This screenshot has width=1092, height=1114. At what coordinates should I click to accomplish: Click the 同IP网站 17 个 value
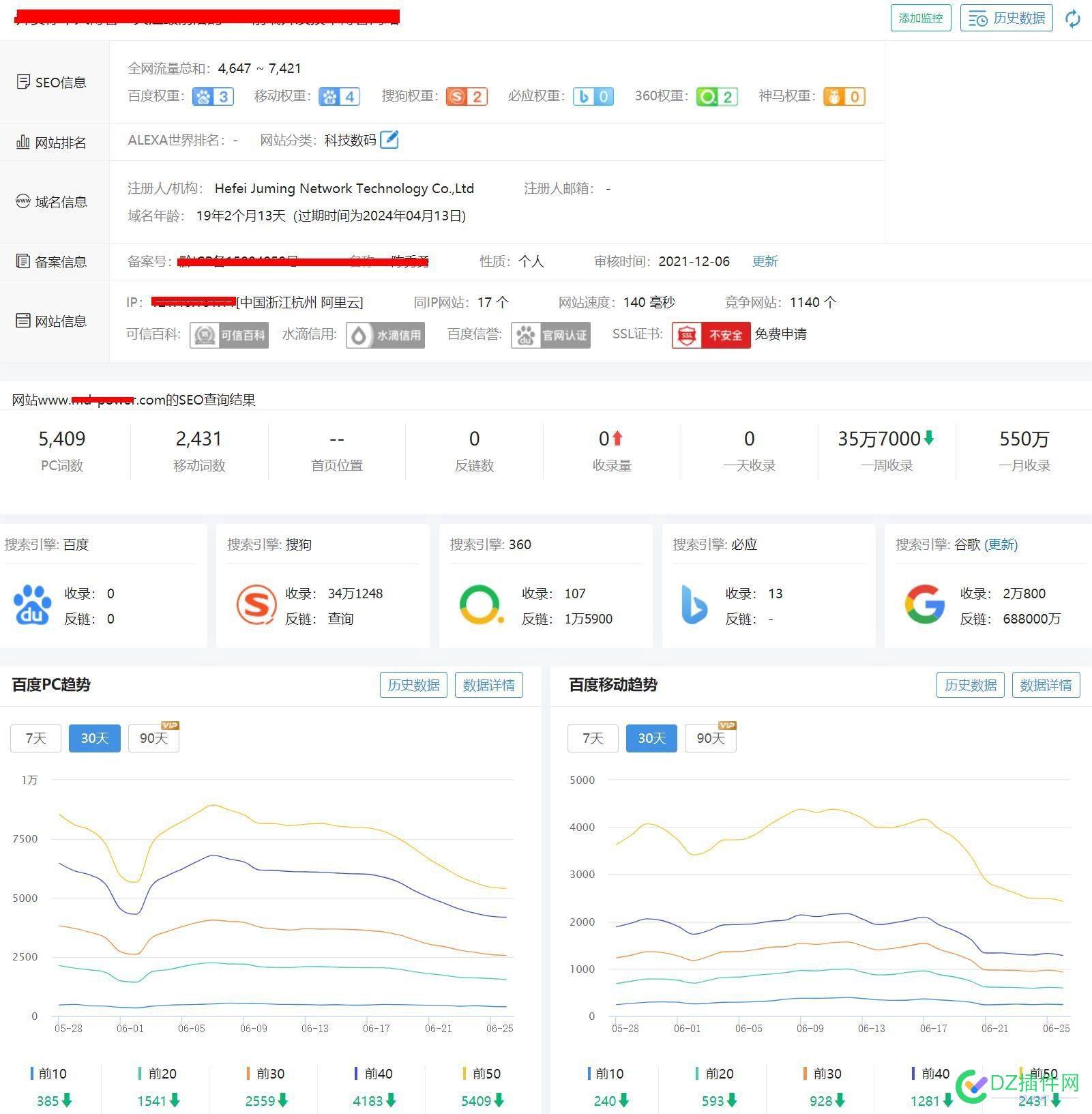pos(493,302)
